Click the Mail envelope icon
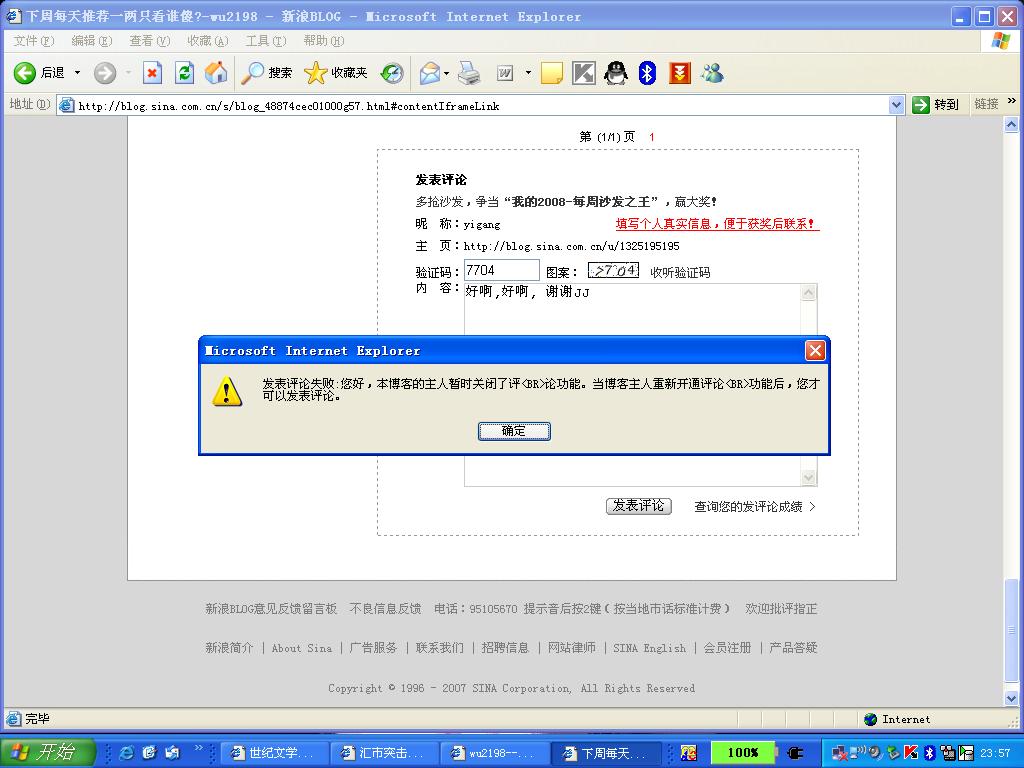 [x=429, y=73]
